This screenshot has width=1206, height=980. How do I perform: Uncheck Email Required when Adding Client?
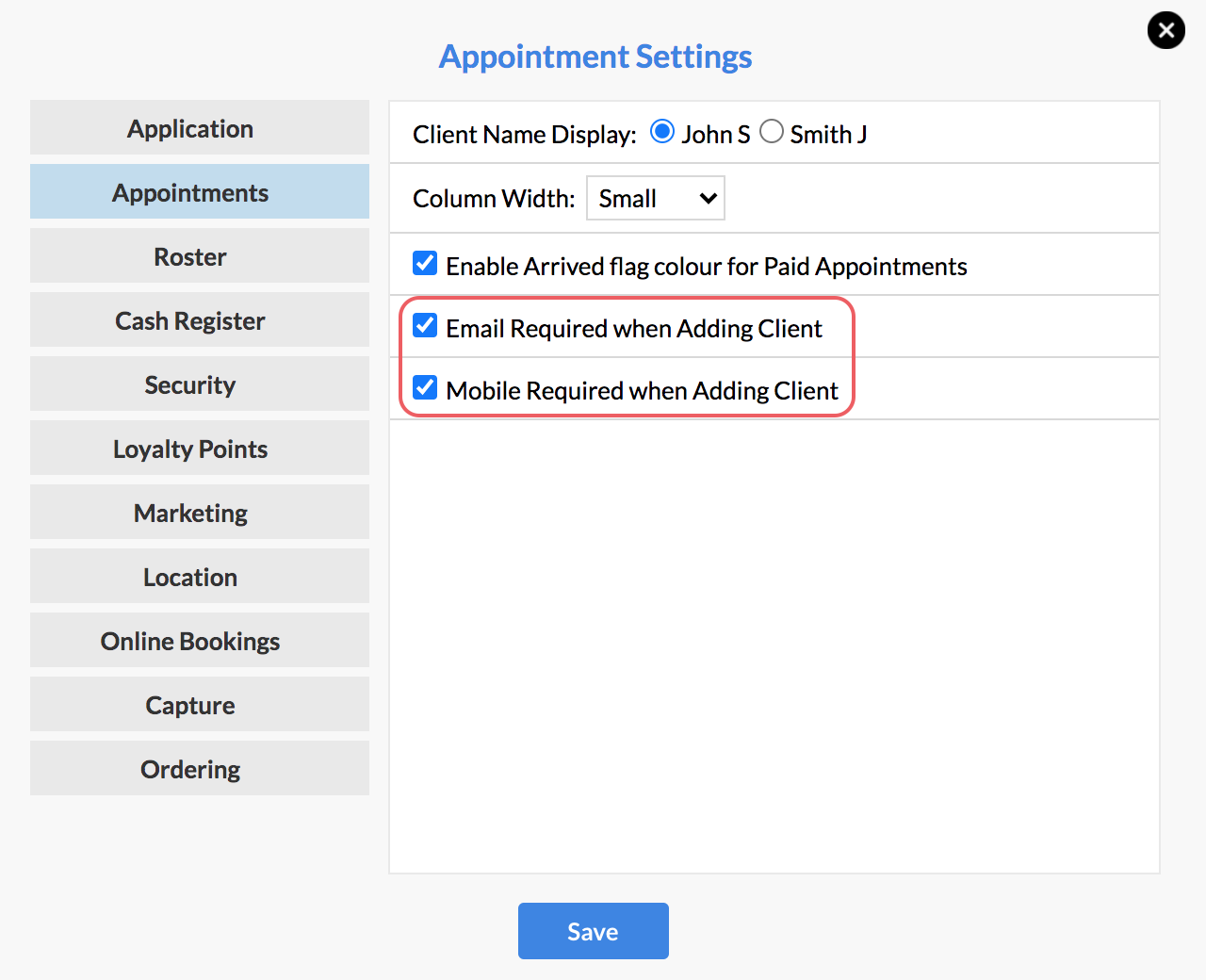425,325
